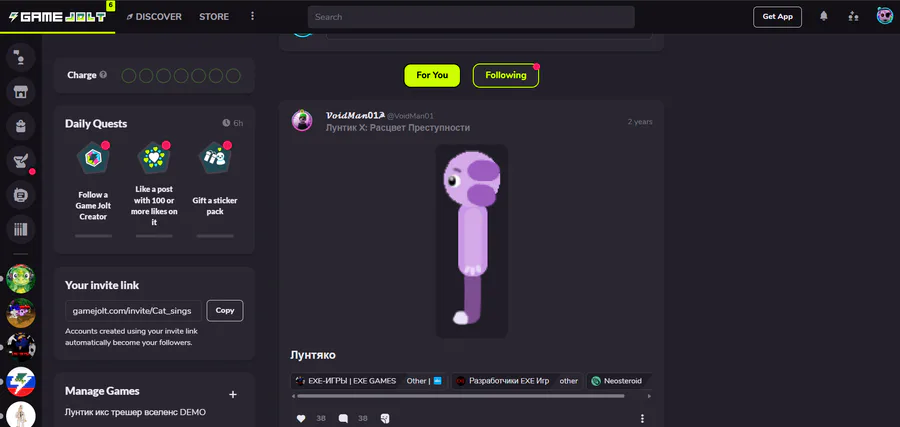The image size is (900, 427).
Task: Open the Gift a sticker pack quest
Action: click(215, 189)
